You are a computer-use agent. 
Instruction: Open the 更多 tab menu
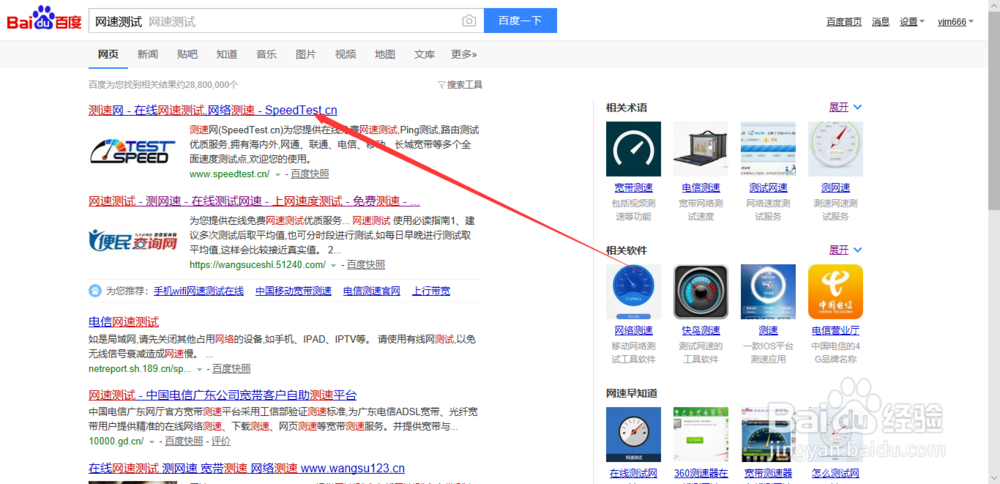(464, 54)
